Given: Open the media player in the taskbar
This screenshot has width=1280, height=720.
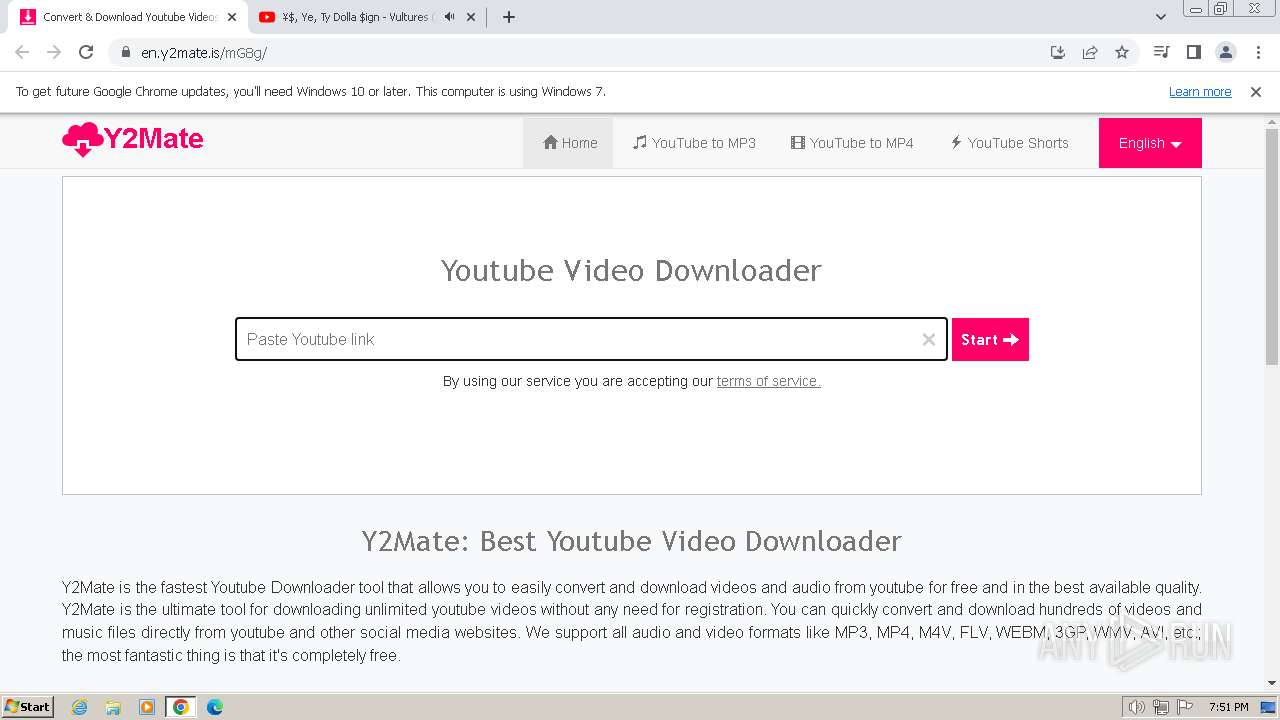Looking at the screenshot, I should (147, 707).
